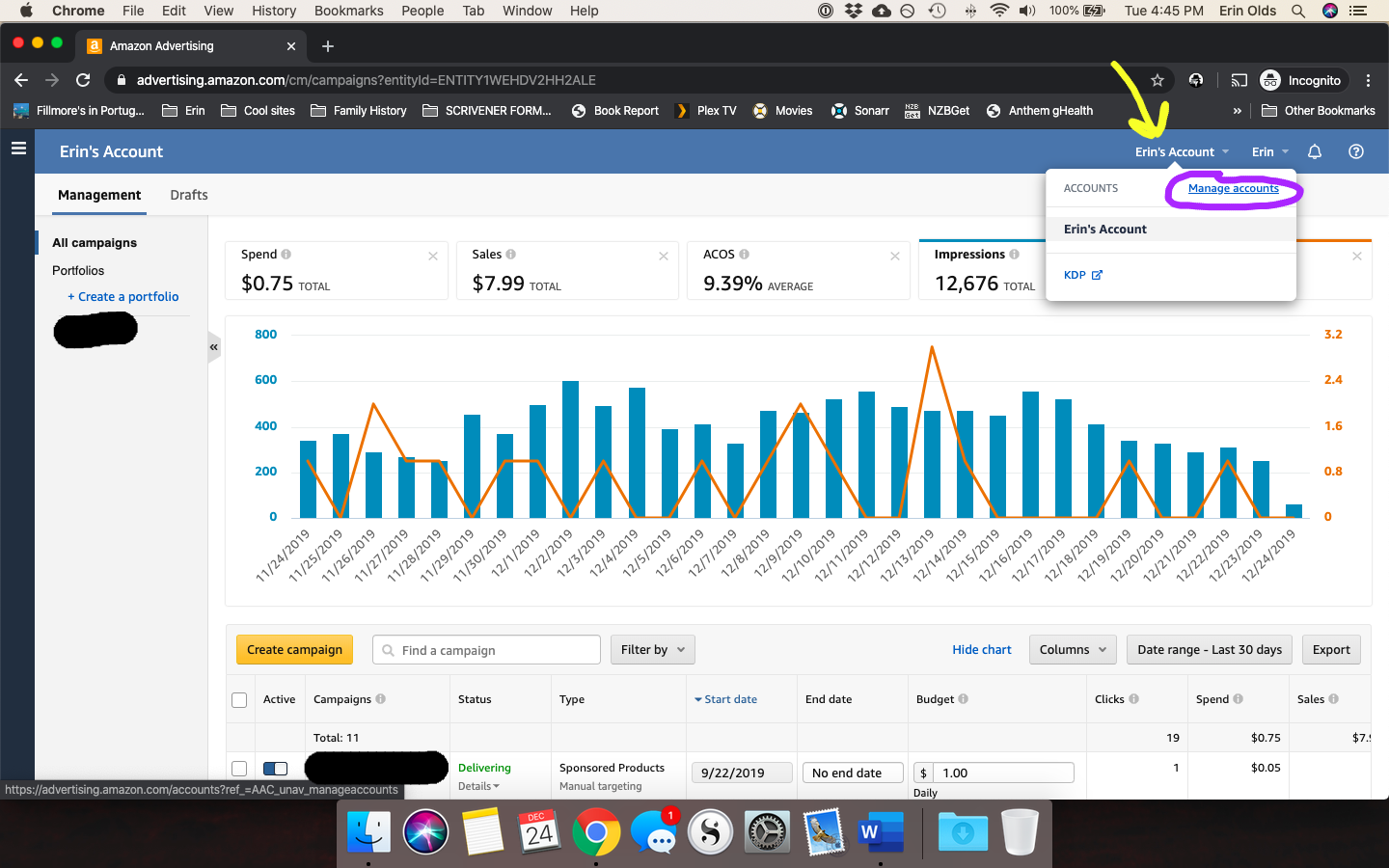Switch to the Drafts tab
Screen dimensions: 1389x868
[189, 195]
